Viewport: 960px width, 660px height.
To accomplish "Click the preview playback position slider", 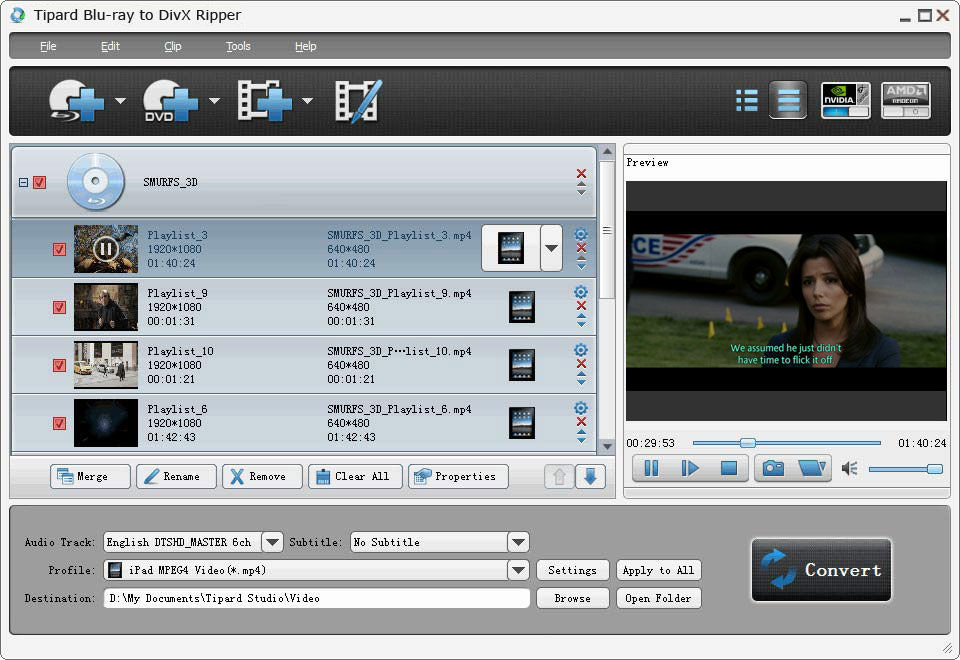I will click(786, 443).
